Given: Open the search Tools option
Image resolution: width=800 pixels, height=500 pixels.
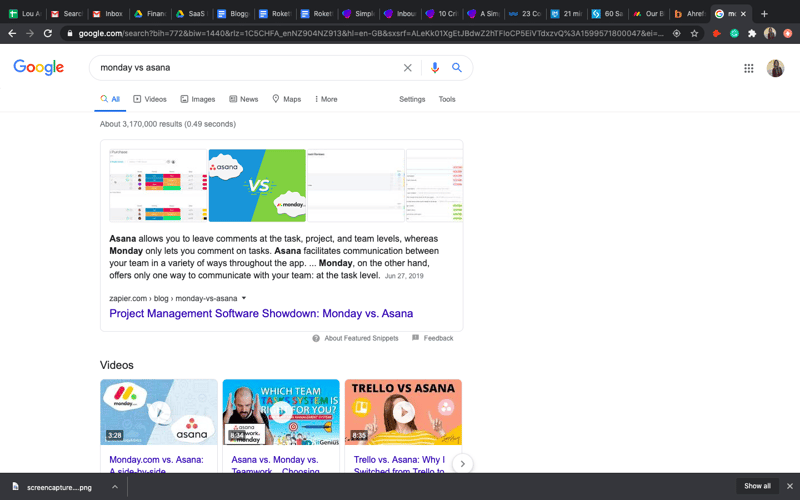Looking at the screenshot, I should 447,99.
